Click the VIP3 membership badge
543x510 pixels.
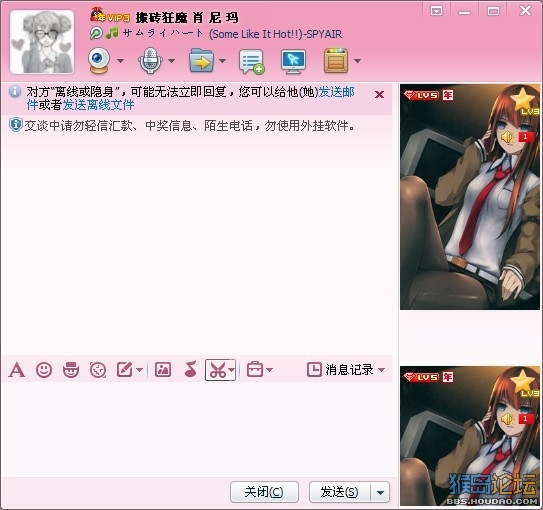pyautogui.click(x=110, y=16)
